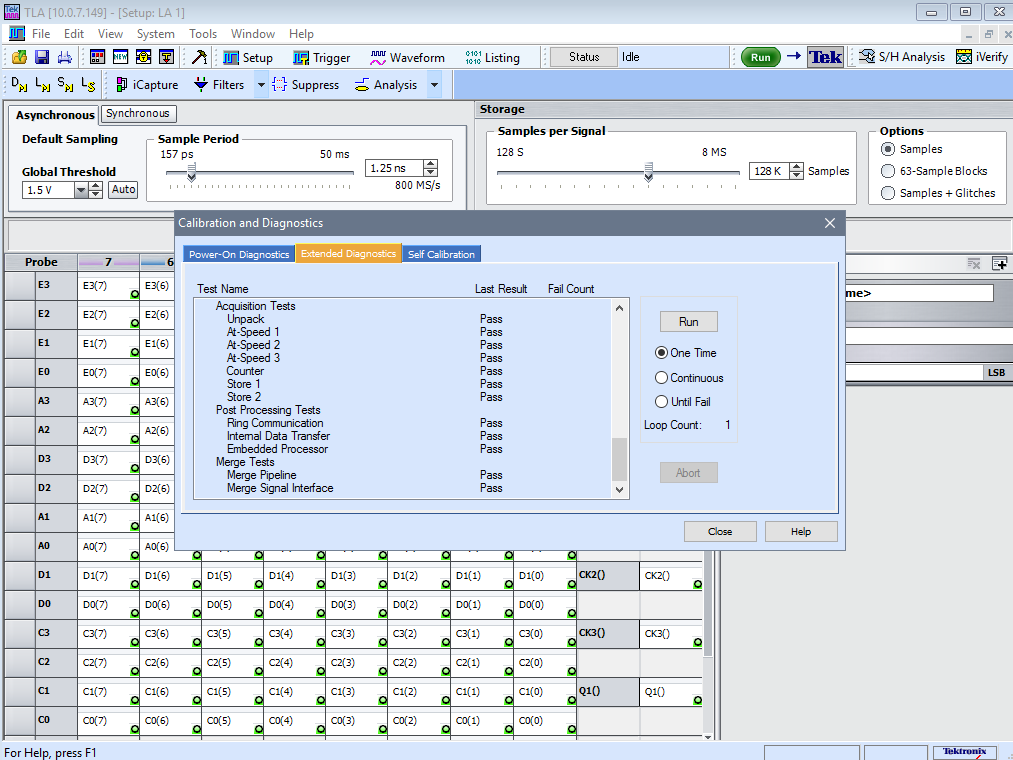
Task: Select the Continuous radio option
Action: (661, 378)
